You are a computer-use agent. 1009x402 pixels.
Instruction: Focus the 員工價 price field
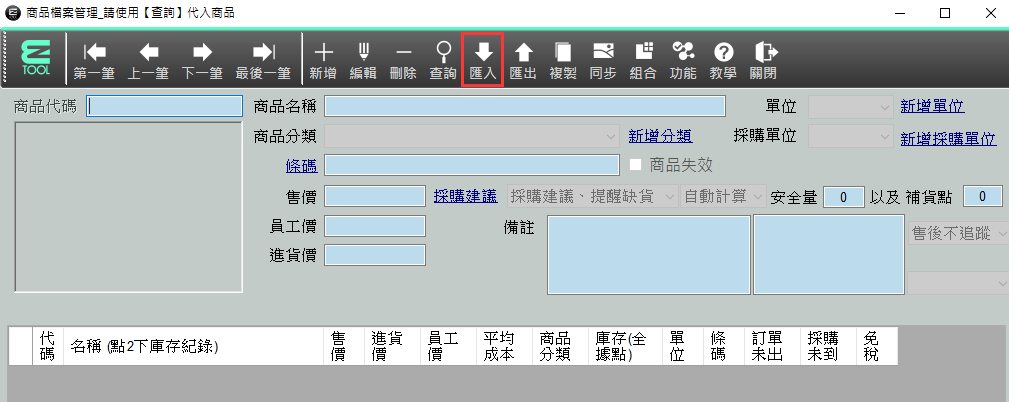[x=375, y=226]
